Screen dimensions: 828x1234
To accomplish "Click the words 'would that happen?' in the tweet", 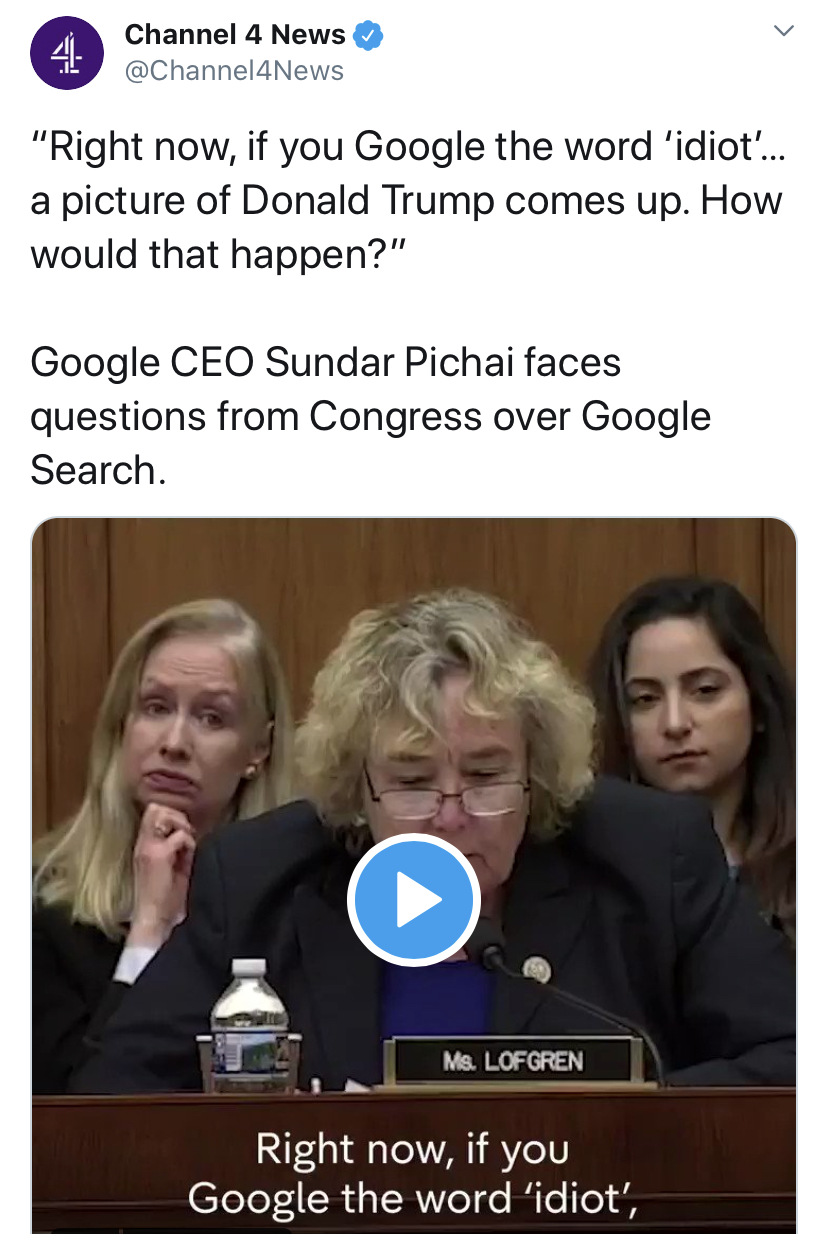I will click(x=215, y=254).
